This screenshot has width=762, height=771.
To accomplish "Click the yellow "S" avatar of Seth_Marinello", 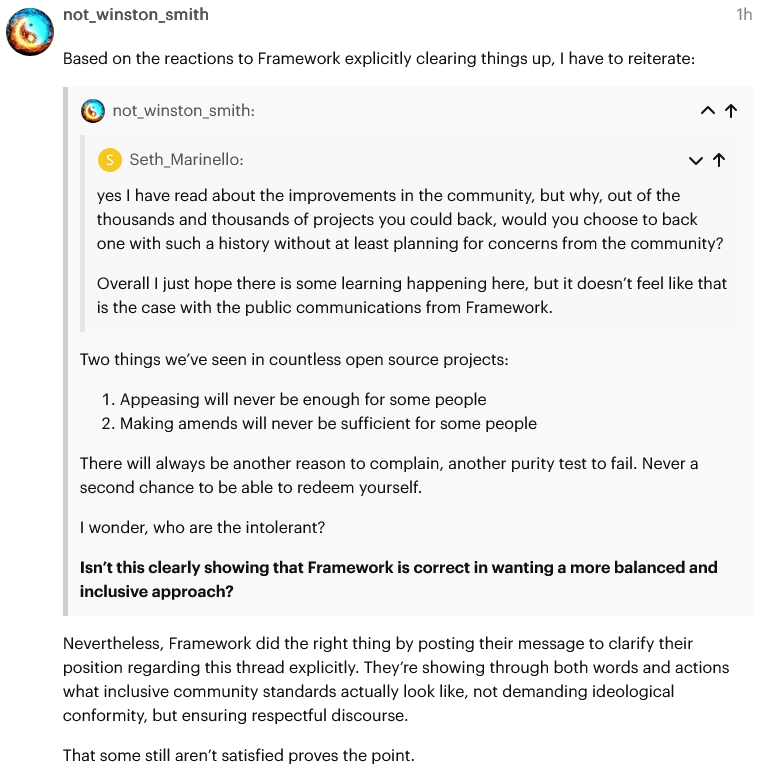I will [109, 160].
